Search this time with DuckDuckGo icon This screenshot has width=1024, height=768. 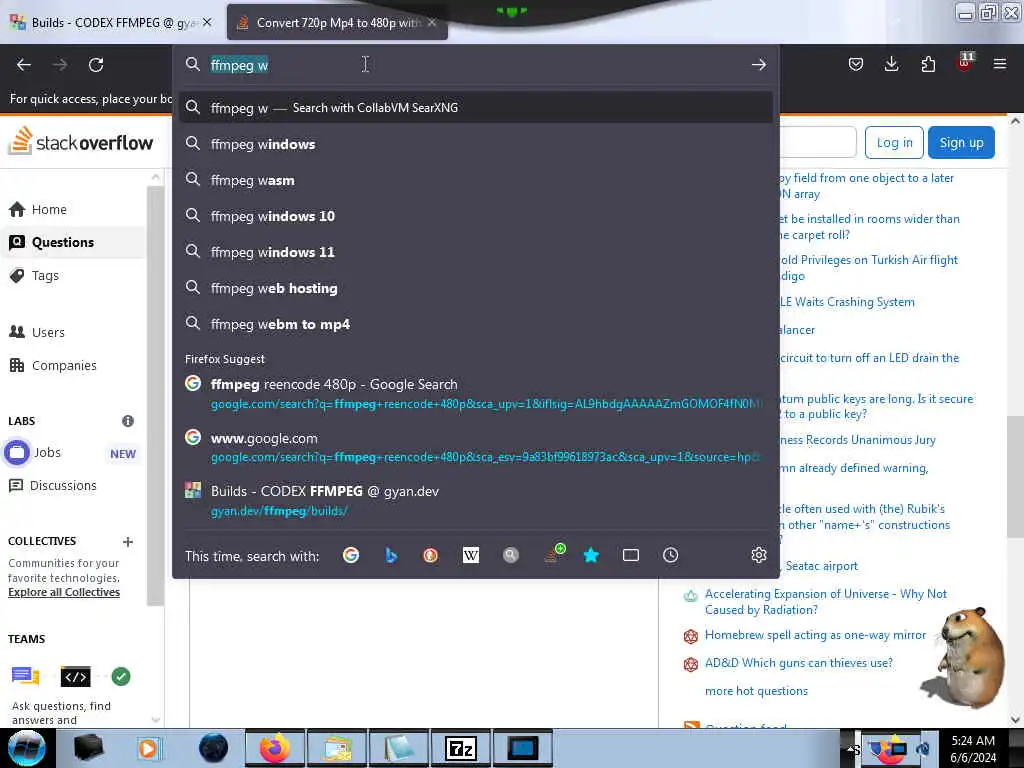[x=430, y=555]
